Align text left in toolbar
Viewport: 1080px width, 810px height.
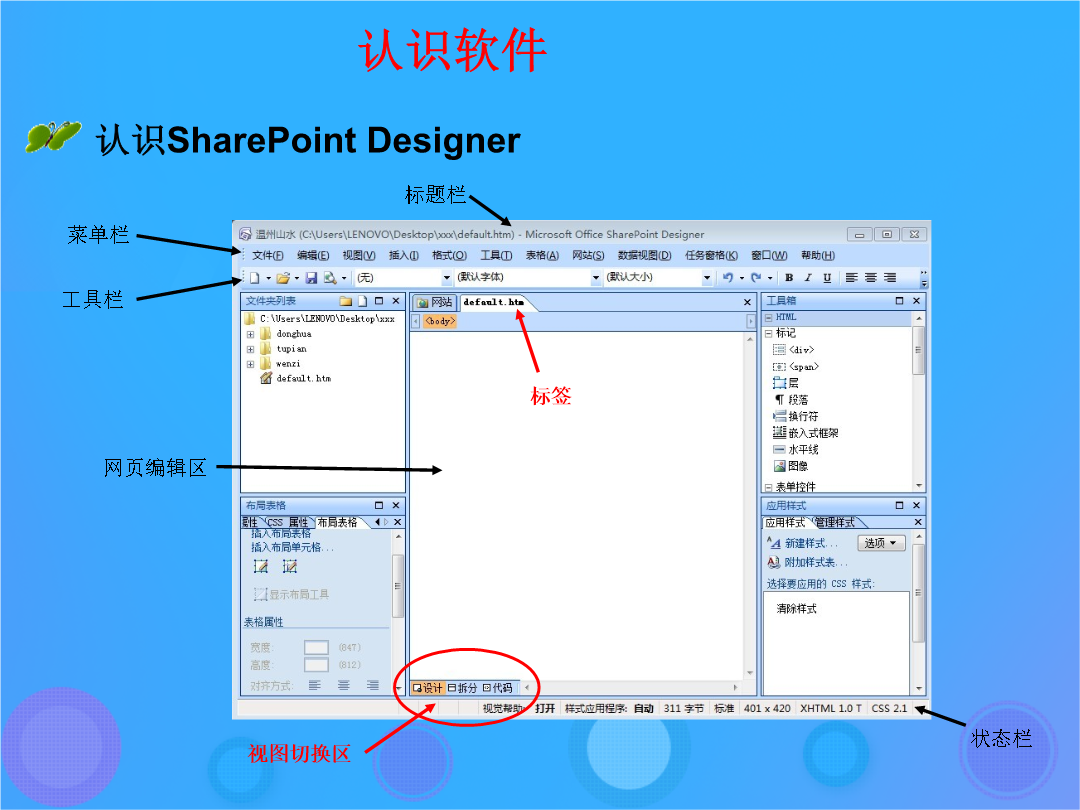(852, 278)
